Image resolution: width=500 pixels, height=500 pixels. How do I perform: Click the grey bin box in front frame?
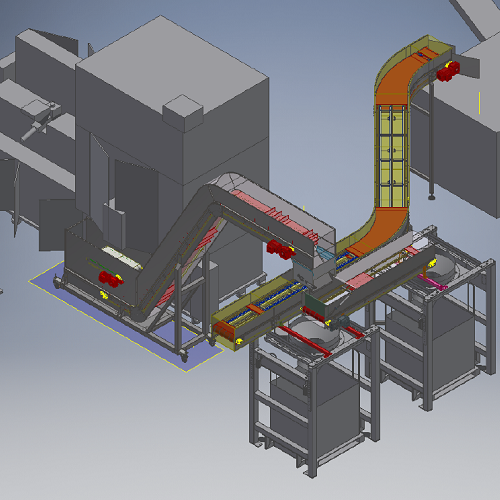[x=315, y=417]
